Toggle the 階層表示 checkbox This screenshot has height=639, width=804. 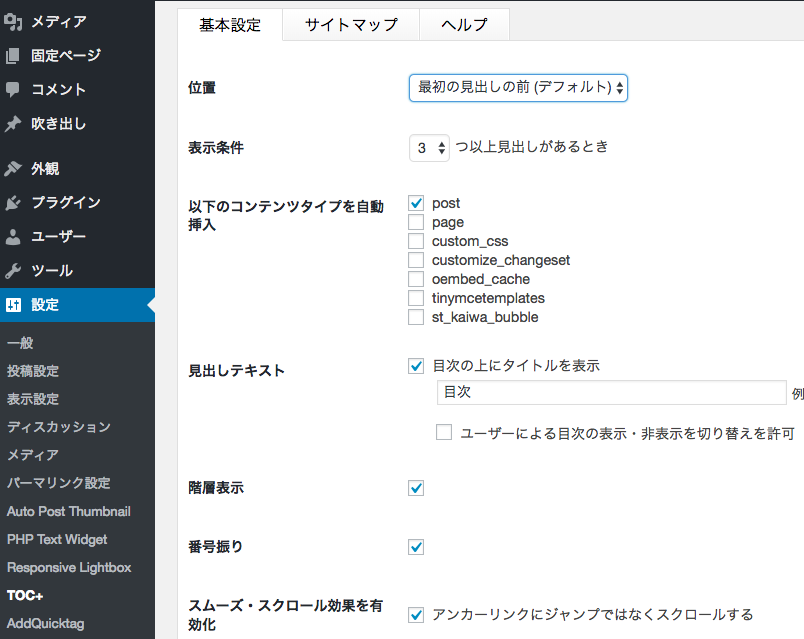pyautogui.click(x=416, y=488)
